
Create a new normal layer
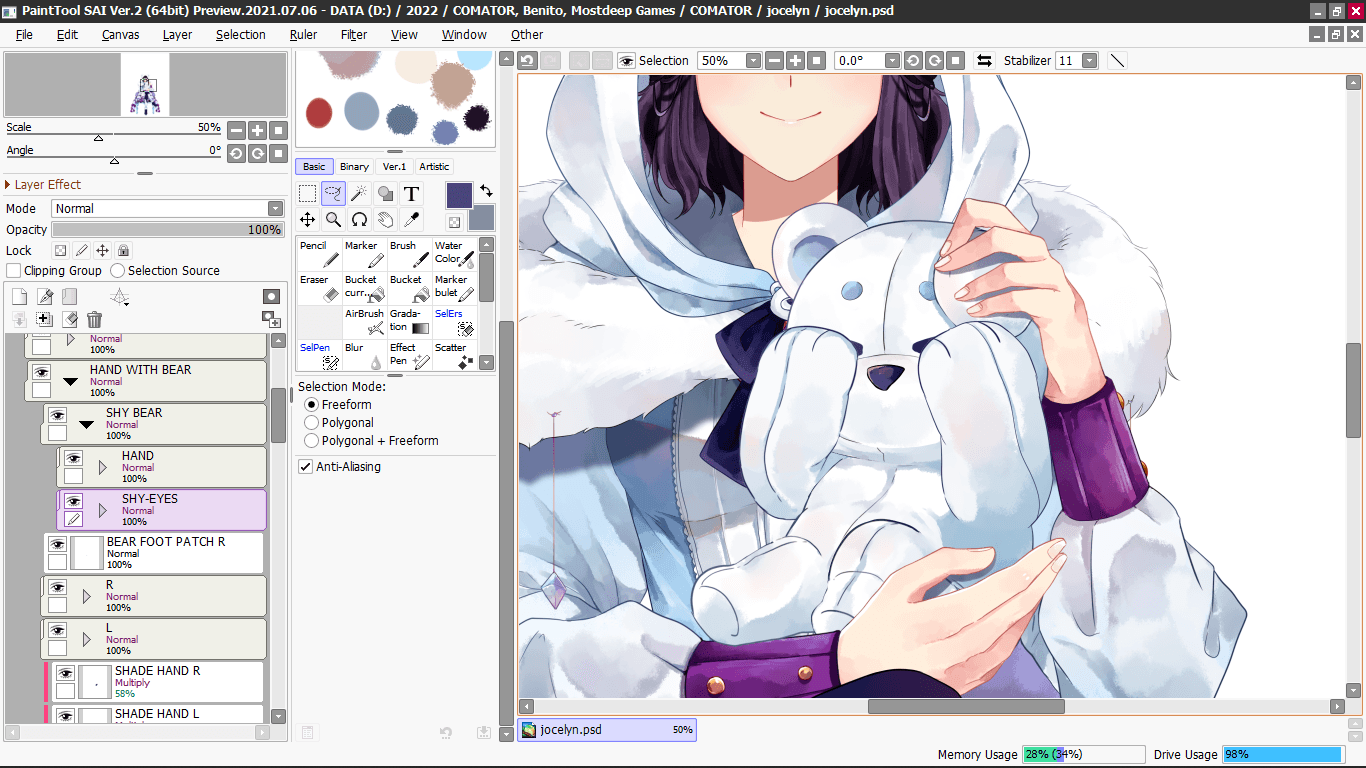(19, 296)
